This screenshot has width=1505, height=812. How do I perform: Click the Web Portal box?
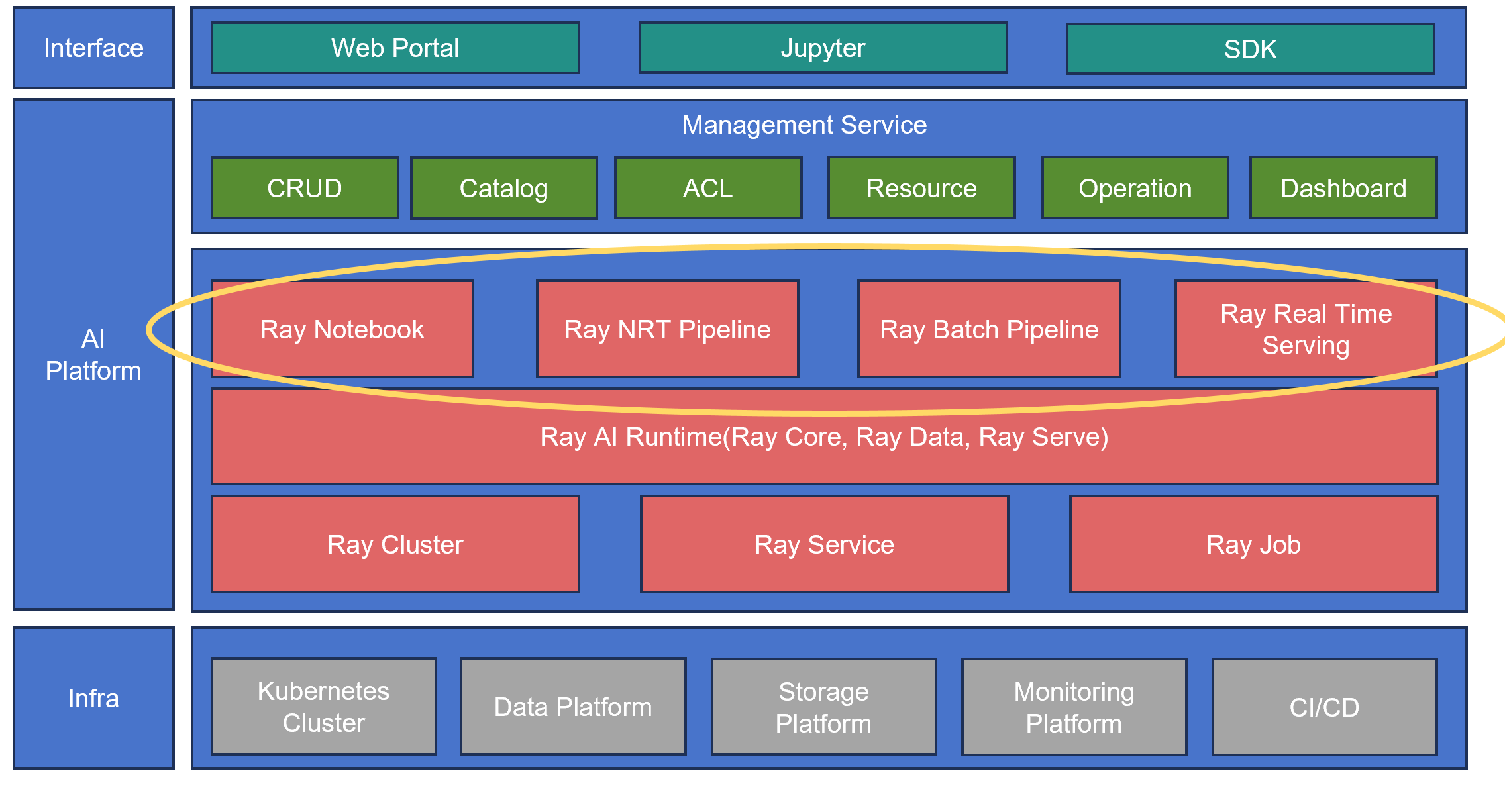pos(395,48)
